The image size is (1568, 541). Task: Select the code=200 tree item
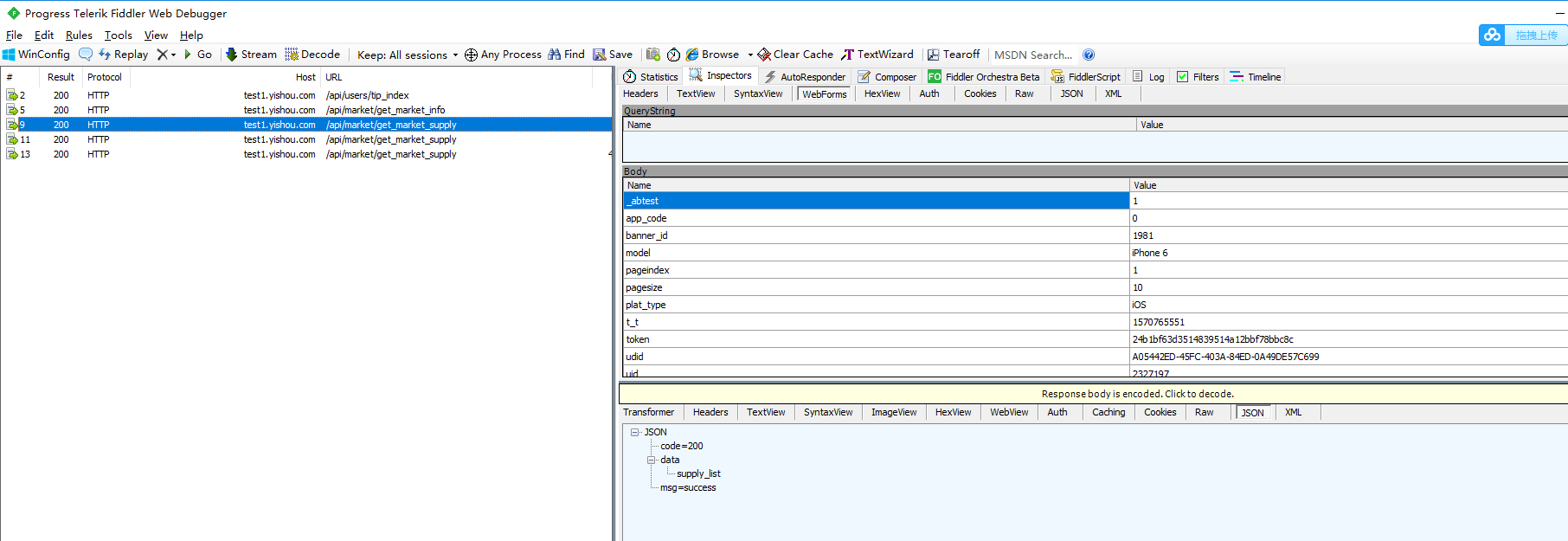682,446
